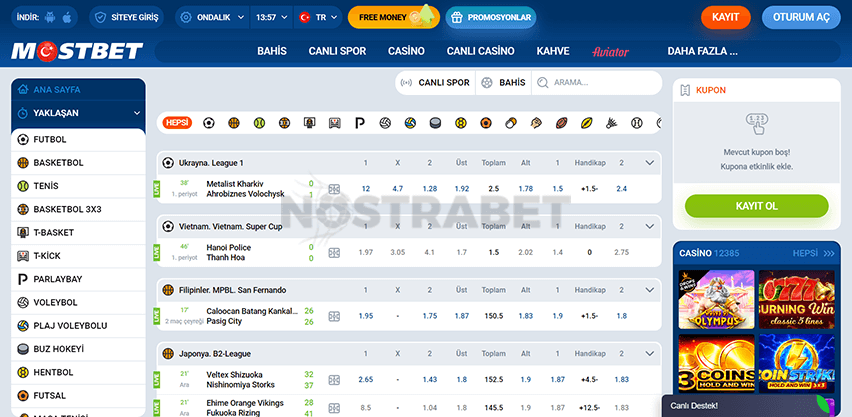Open the Burning Wins game thumbnail

797,300
